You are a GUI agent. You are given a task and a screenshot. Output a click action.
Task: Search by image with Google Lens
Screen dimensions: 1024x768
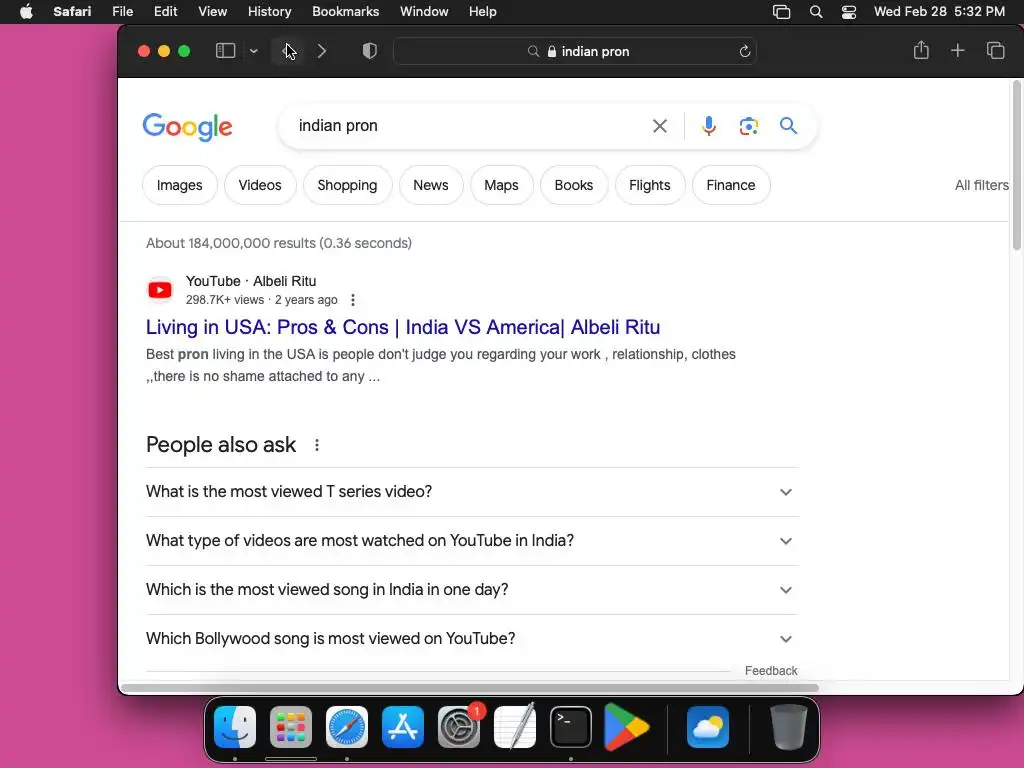[748, 125]
